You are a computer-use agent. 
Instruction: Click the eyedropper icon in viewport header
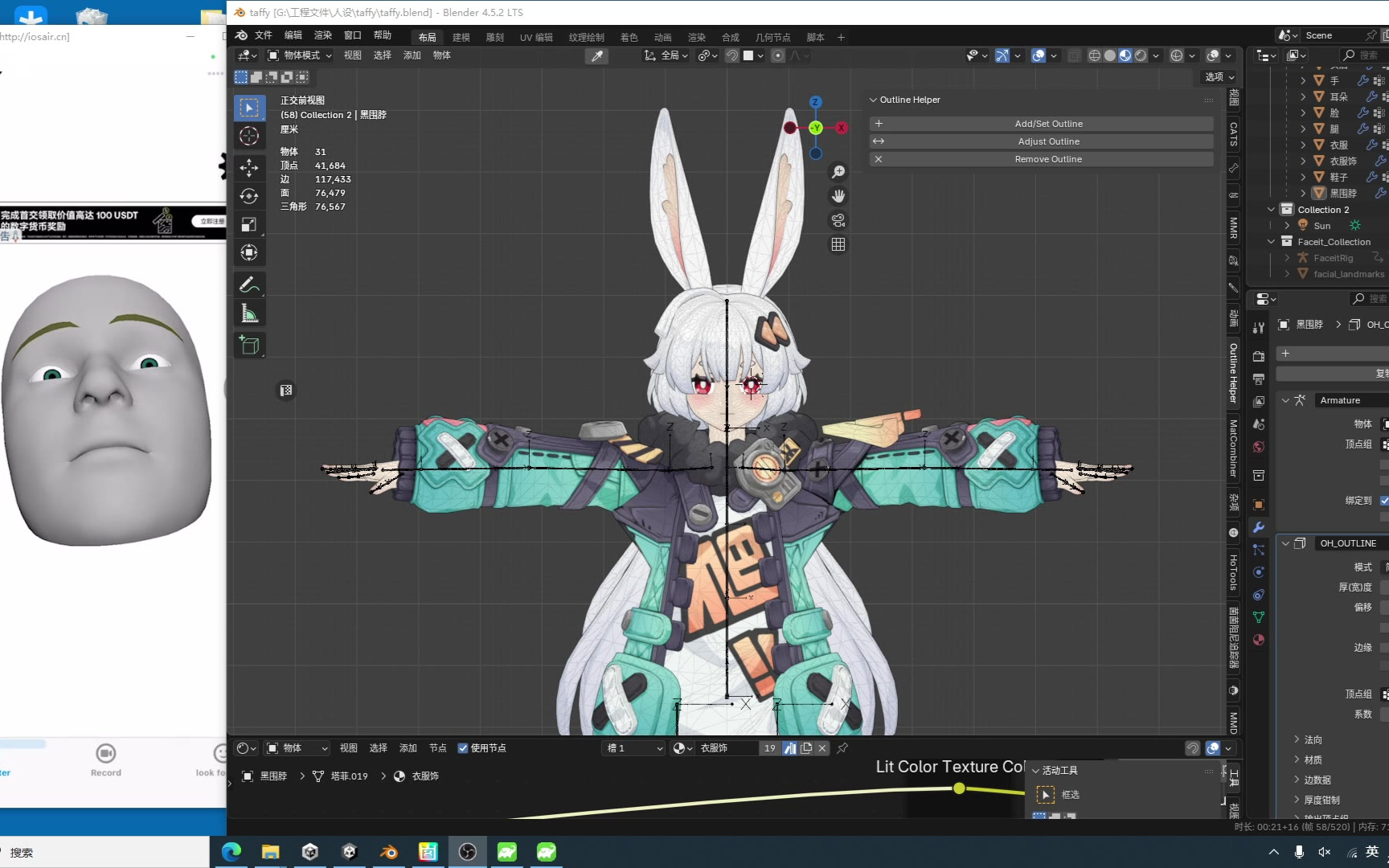coord(596,55)
